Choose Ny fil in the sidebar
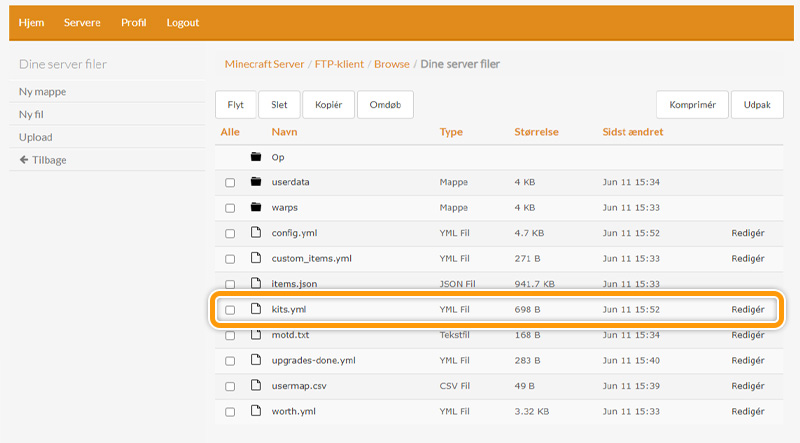 (31, 114)
